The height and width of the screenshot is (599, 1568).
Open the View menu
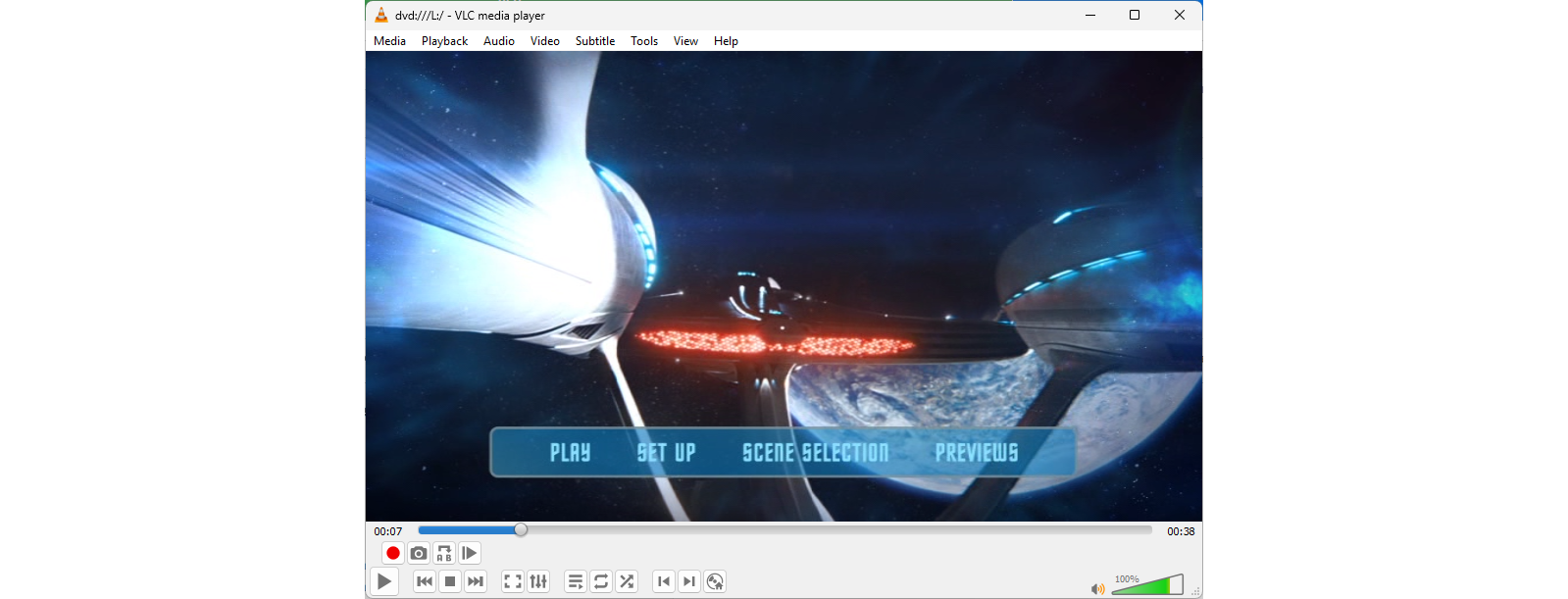click(685, 41)
